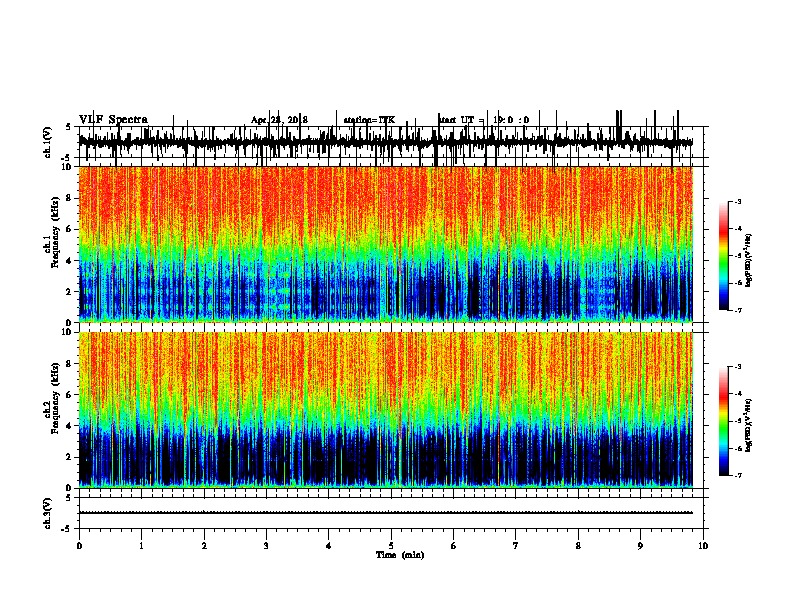Click the time axis tick label "4"

coord(329,546)
